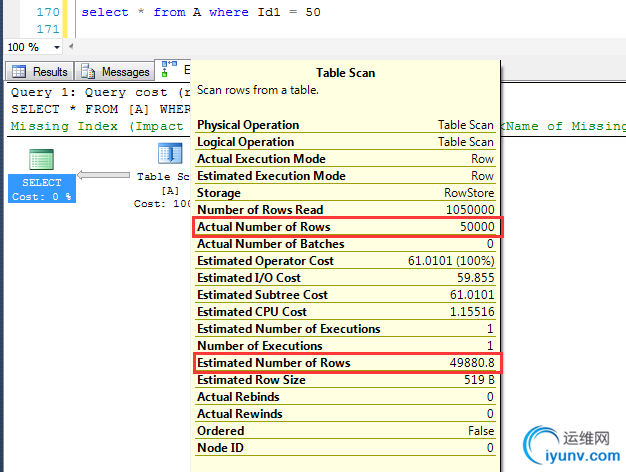
Task: Click the Node ID row
Action: click(345, 448)
